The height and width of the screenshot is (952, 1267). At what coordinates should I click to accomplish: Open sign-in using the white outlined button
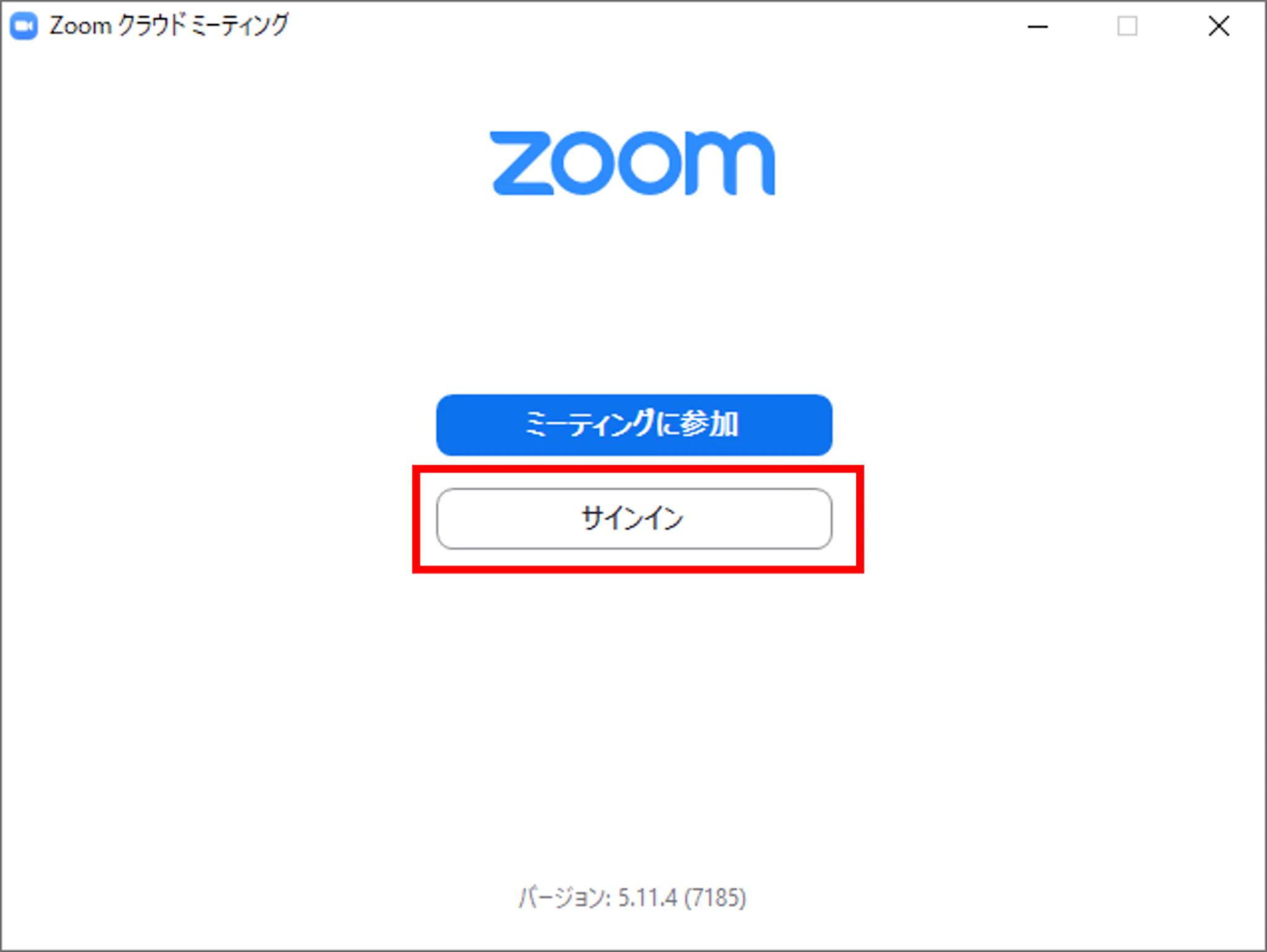[634, 518]
